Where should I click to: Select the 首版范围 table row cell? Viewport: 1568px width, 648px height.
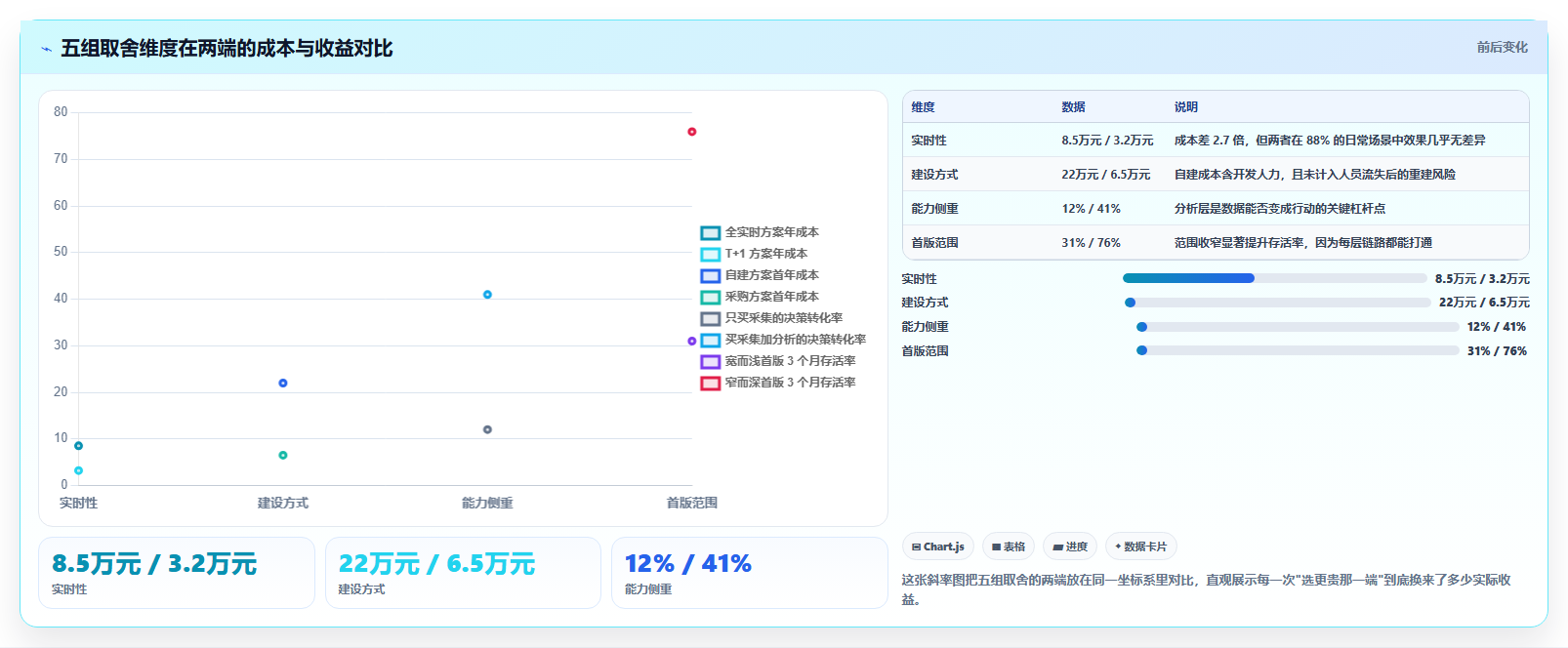click(934, 243)
